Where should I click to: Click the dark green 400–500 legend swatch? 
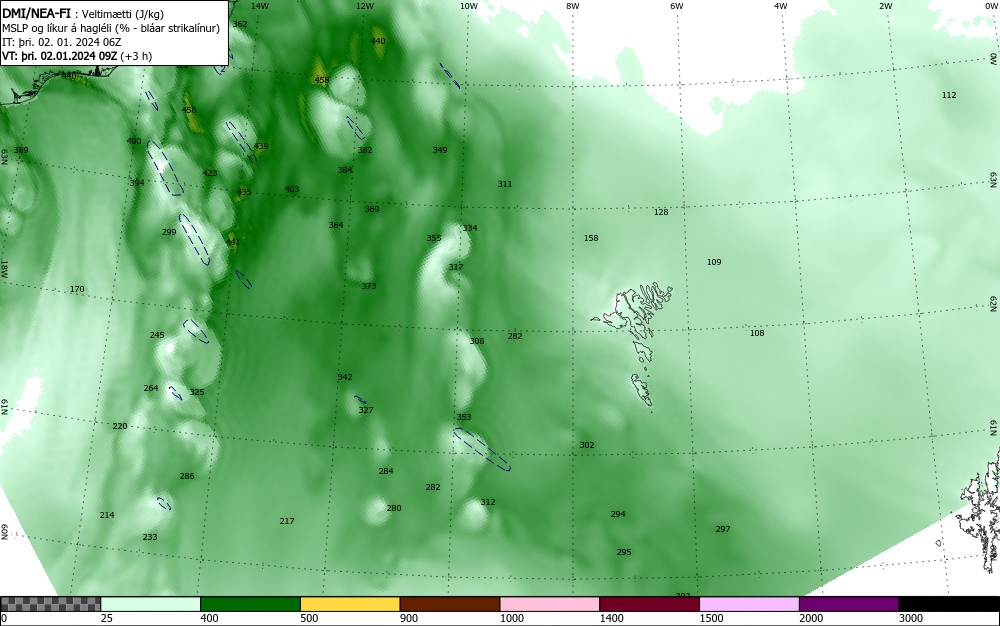(x=250, y=604)
